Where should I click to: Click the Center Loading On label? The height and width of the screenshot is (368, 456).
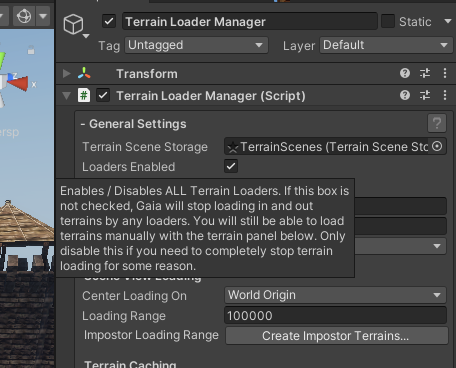click(x=134, y=296)
